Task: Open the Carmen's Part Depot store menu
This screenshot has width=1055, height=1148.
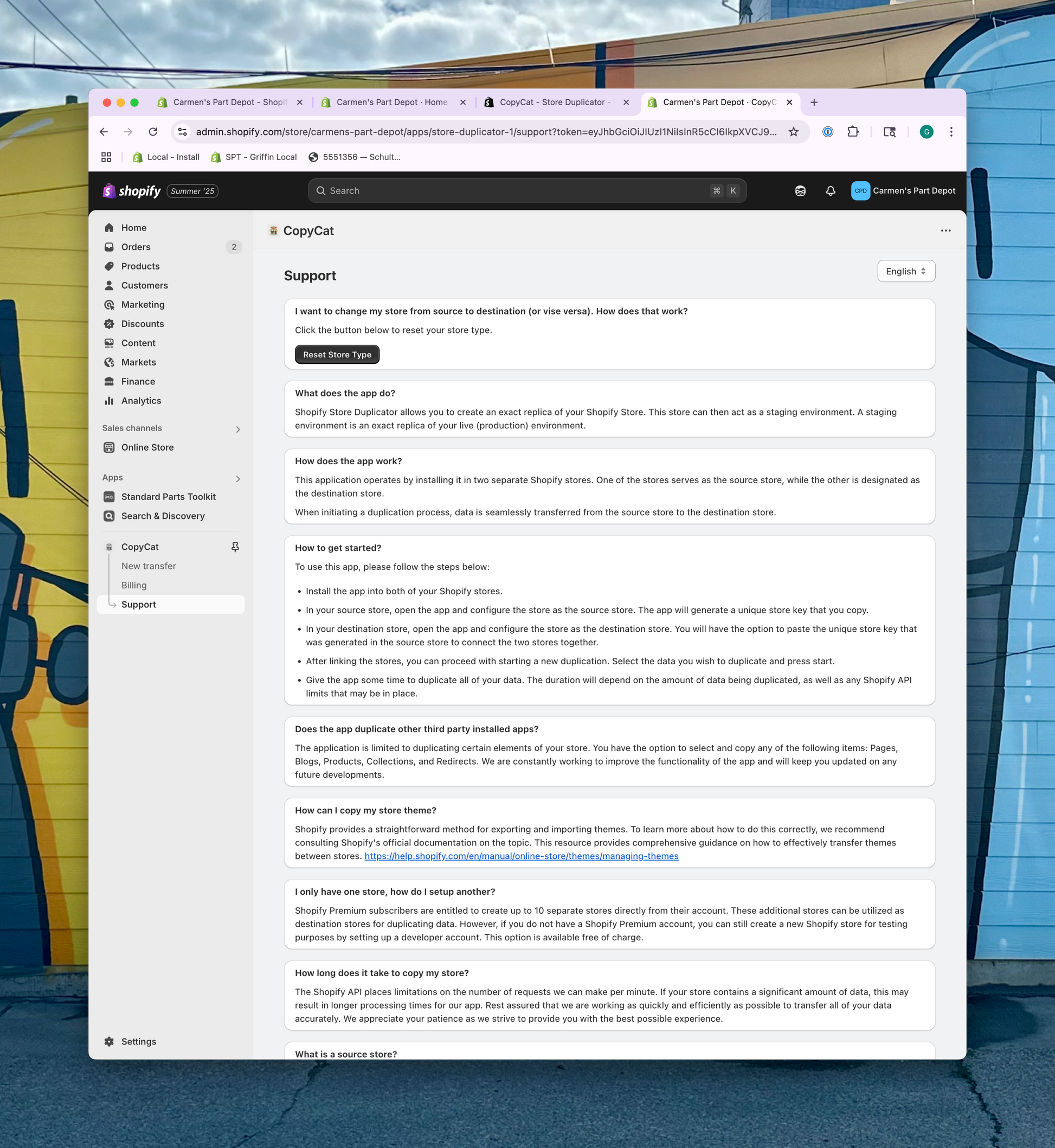Action: [x=903, y=191]
